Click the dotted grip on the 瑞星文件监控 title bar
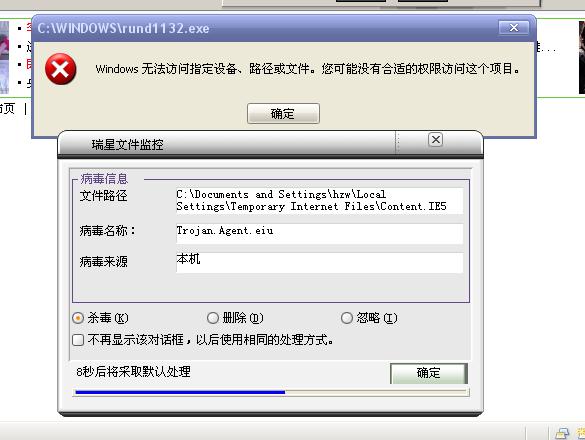The width and height of the screenshot is (585, 440). pos(398,142)
